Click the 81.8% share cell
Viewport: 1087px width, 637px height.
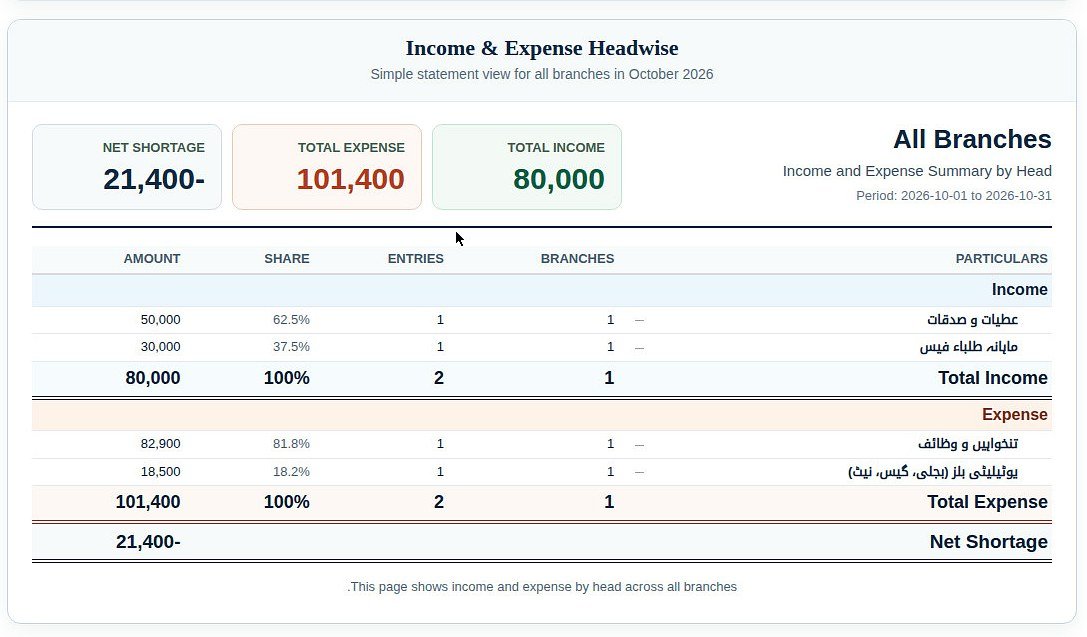point(291,444)
